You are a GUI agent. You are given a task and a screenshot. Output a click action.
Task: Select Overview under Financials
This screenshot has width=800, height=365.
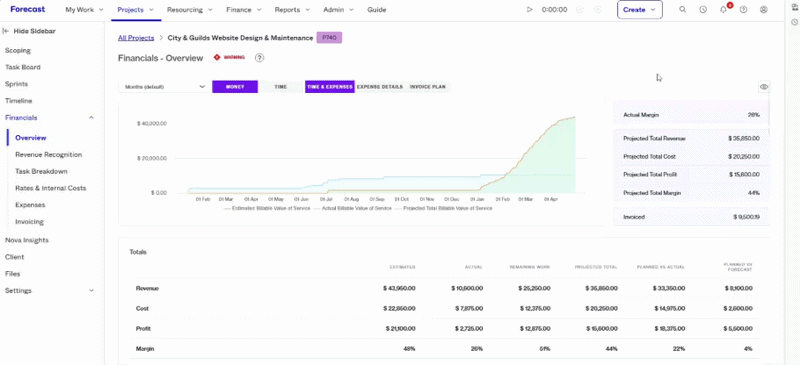[31, 138]
